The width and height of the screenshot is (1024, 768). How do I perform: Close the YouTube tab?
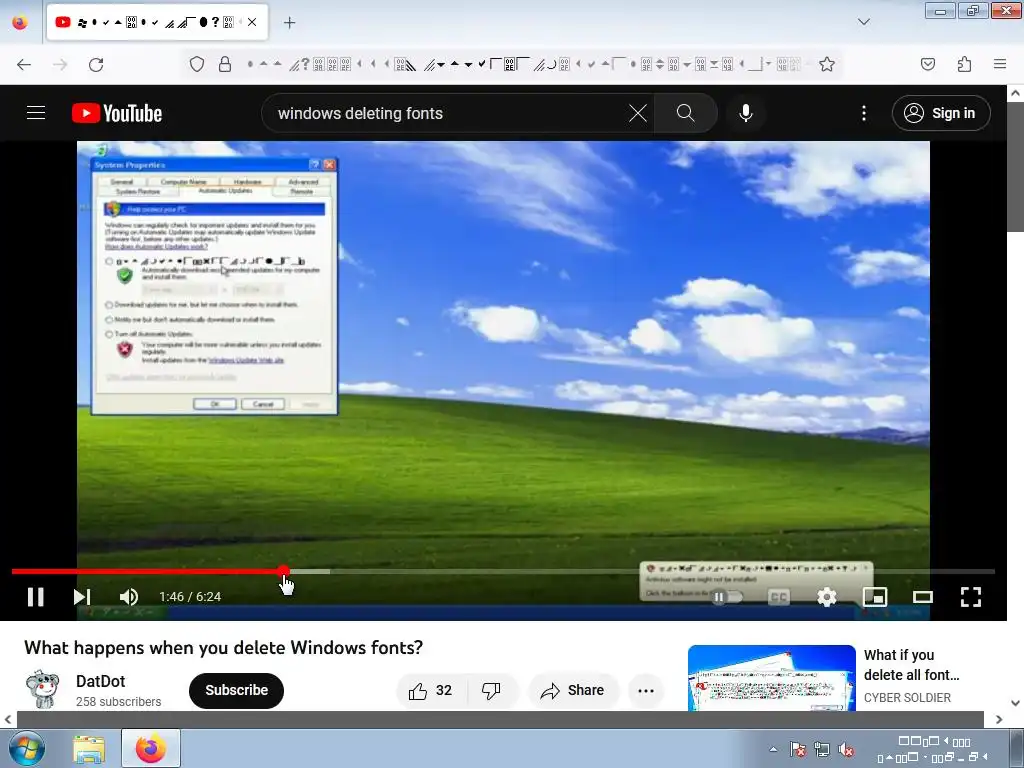252,22
